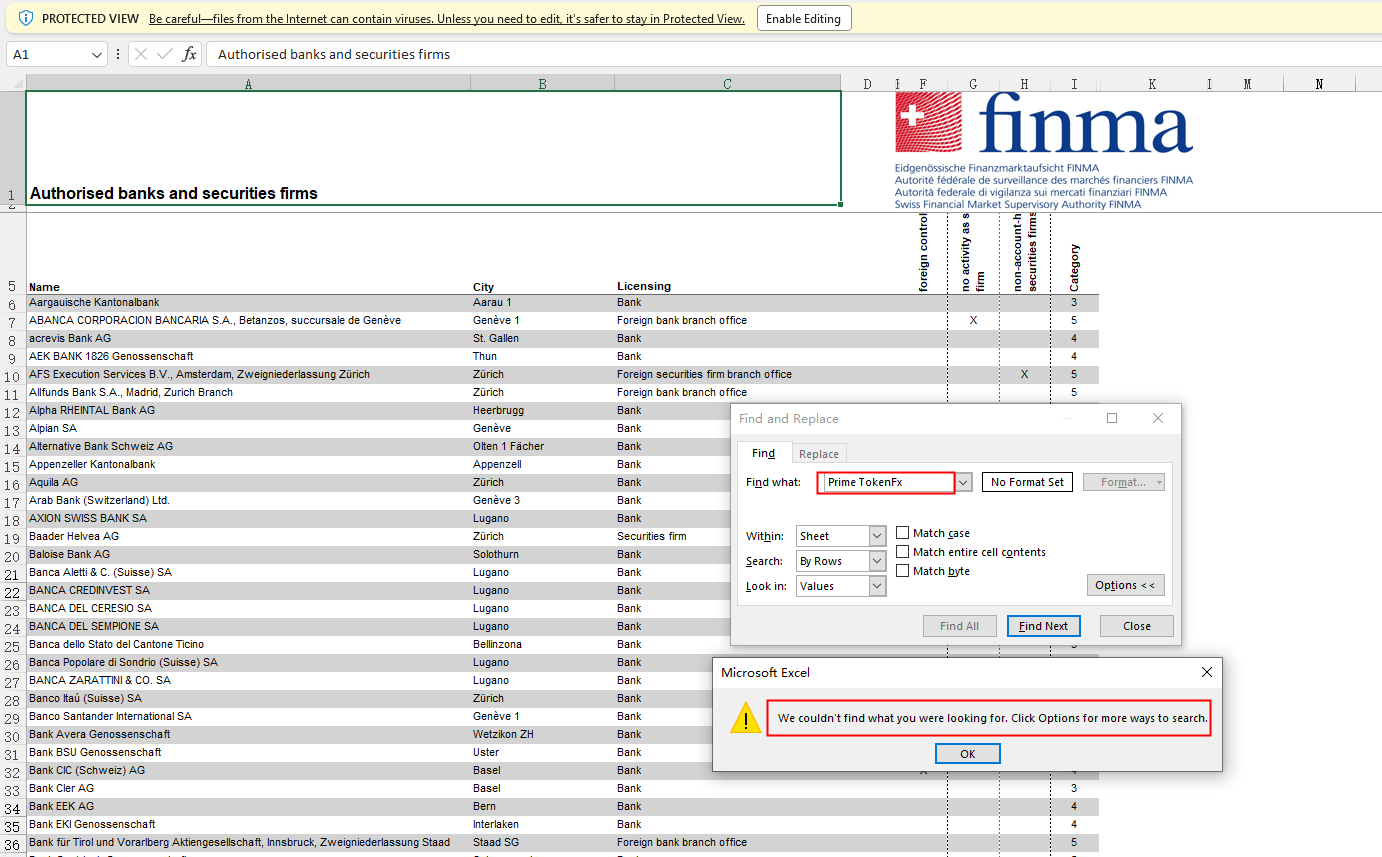Select the Find tab
This screenshot has width=1382, height=857.
(x=763, y=453)
